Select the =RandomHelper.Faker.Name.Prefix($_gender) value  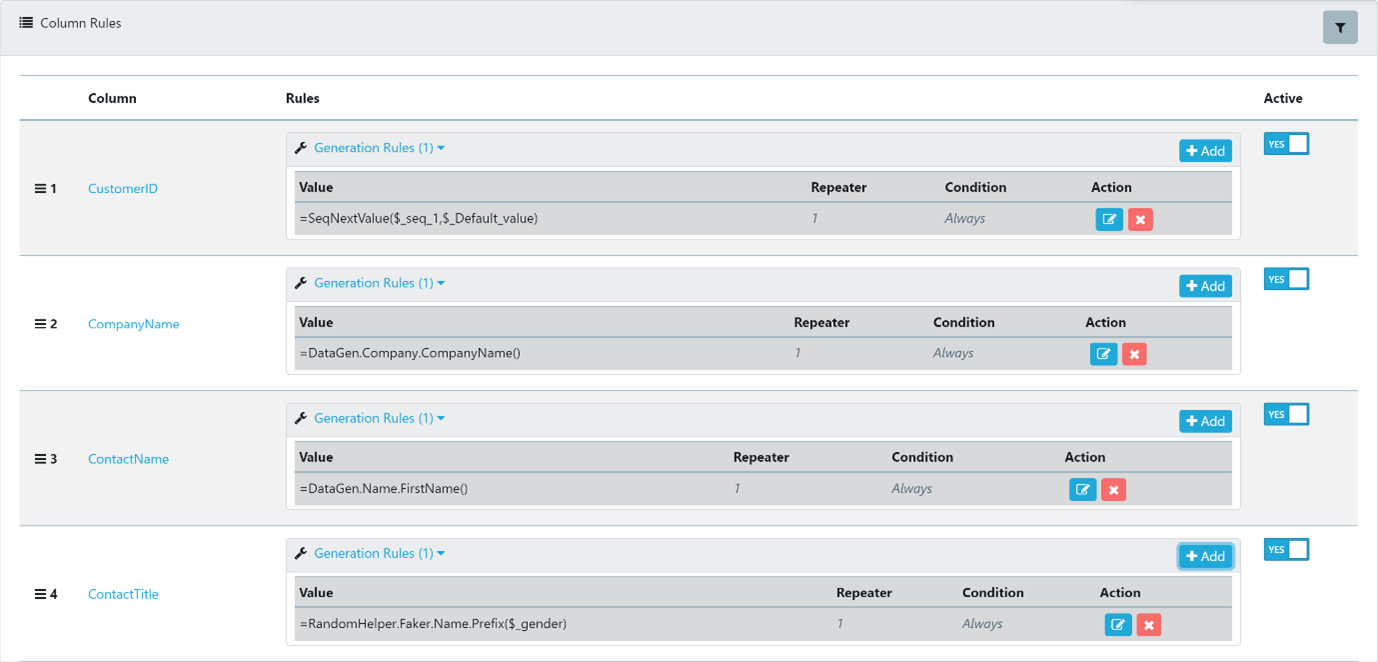pos(433,624)
